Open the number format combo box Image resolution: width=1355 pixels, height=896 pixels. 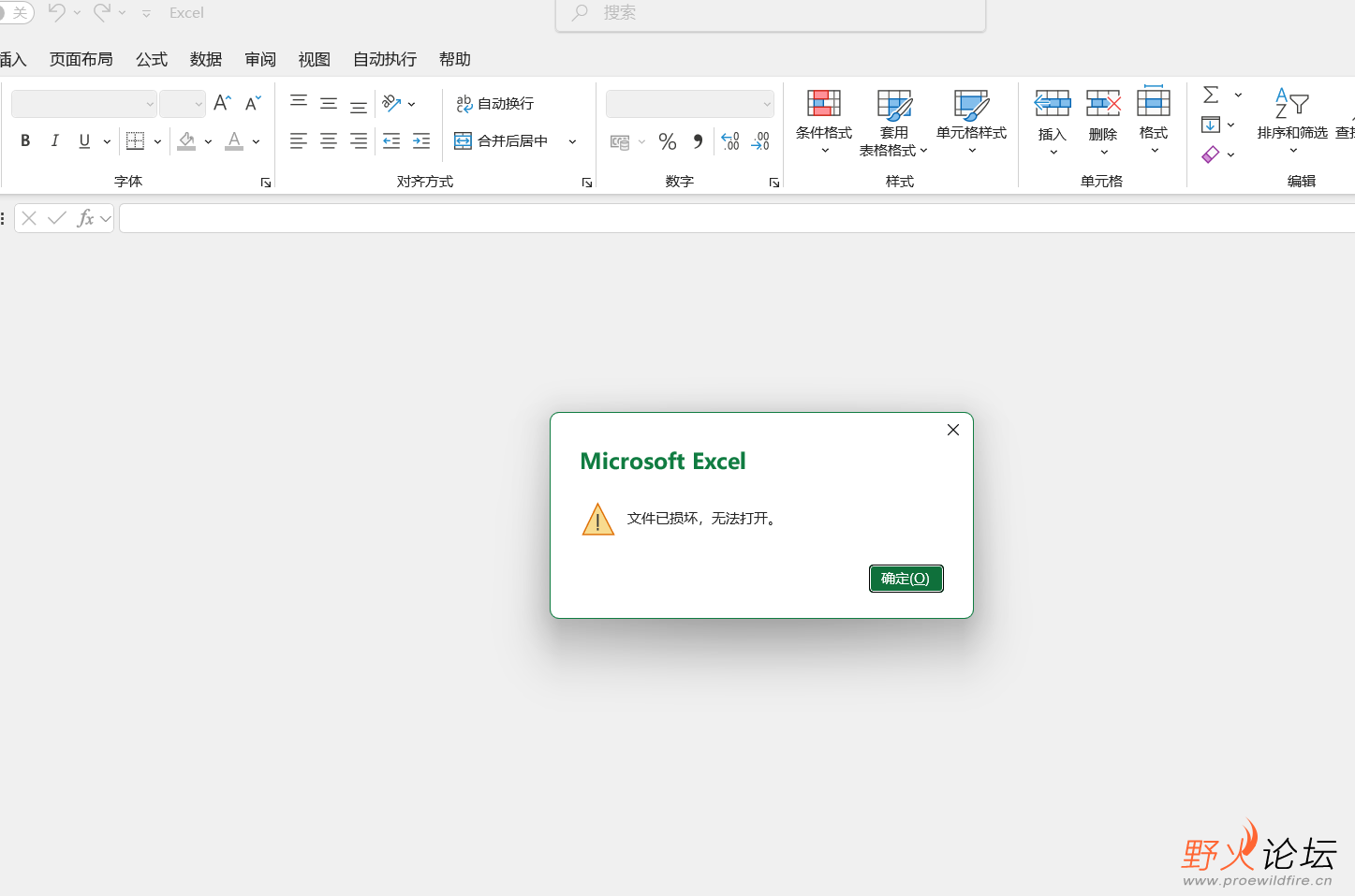click(x=690, y=104)
